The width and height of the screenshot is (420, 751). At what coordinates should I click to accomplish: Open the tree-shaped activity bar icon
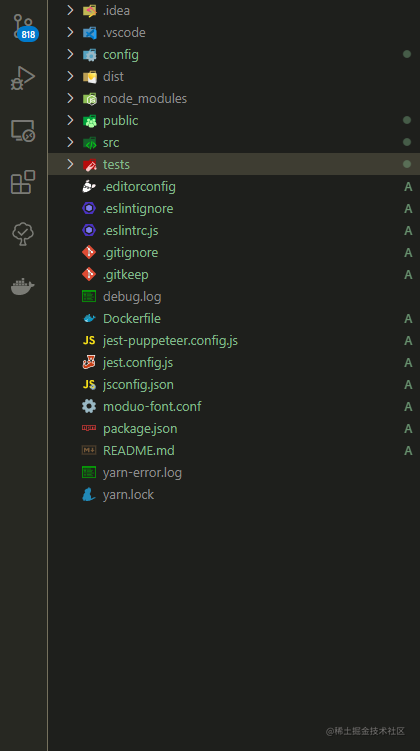[23, 234]
